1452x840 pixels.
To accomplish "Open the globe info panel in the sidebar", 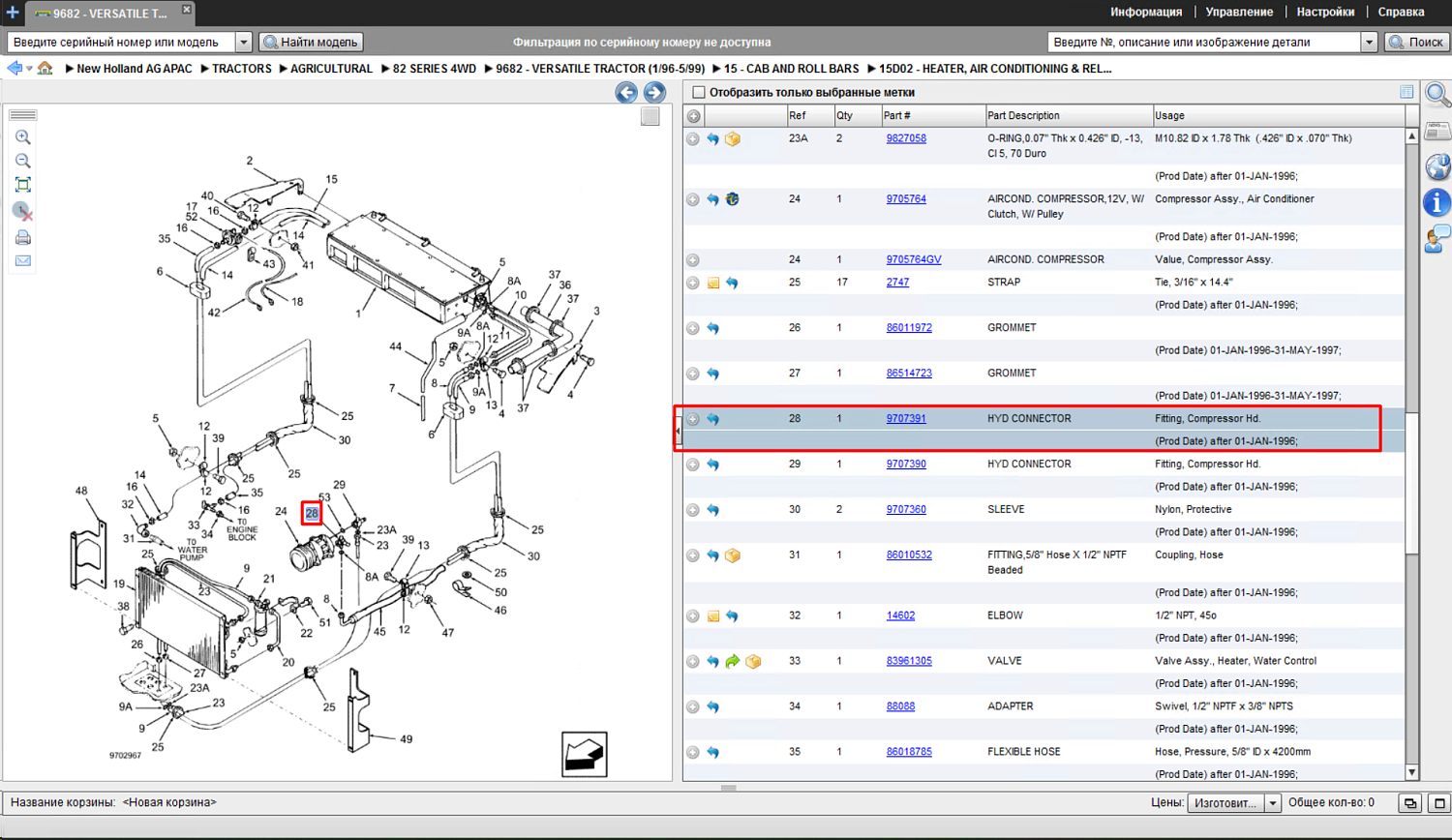I will click(x=1437, y=166).
